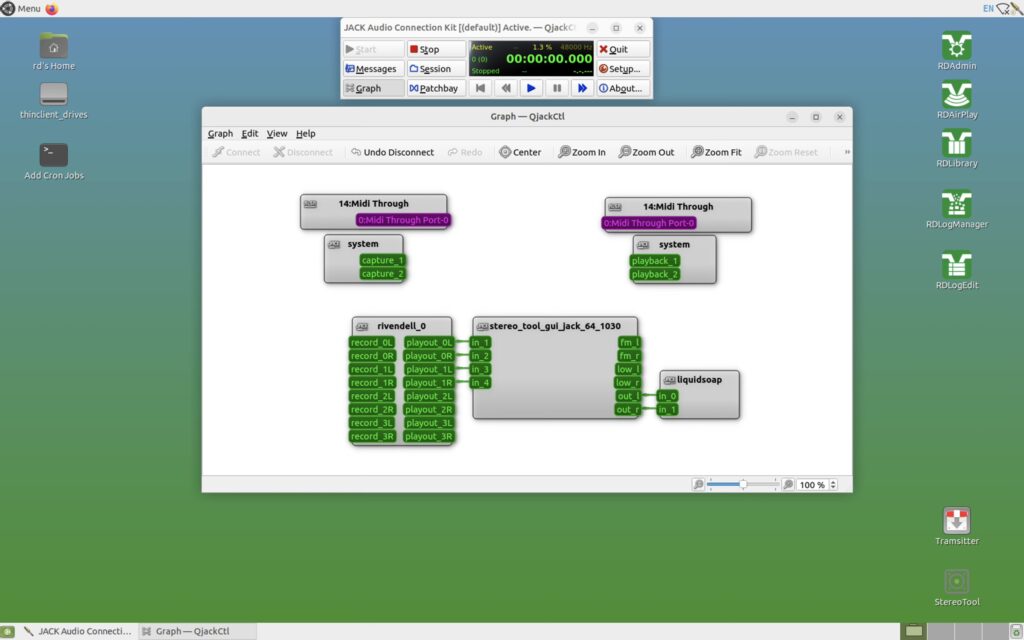Image resolution: width=1024 pixels, height=640 pixels.
Task: Click the transport backward button
Action: coord(506,88)
